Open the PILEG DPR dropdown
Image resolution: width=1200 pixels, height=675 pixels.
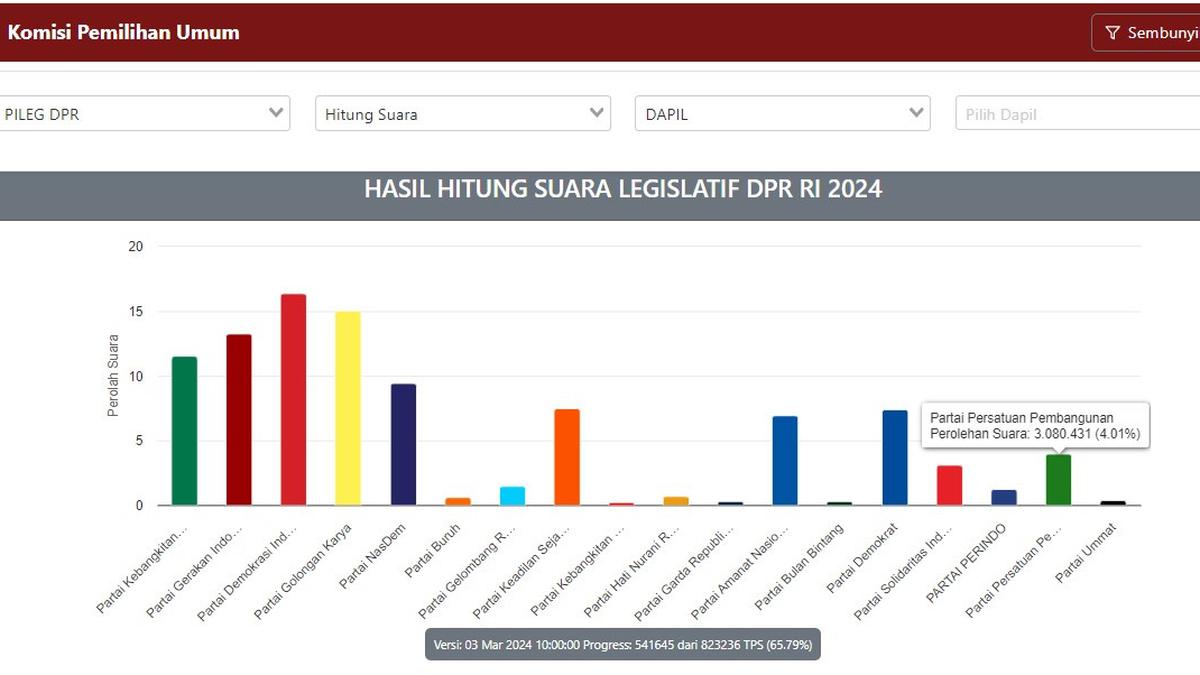coord(146,113)
